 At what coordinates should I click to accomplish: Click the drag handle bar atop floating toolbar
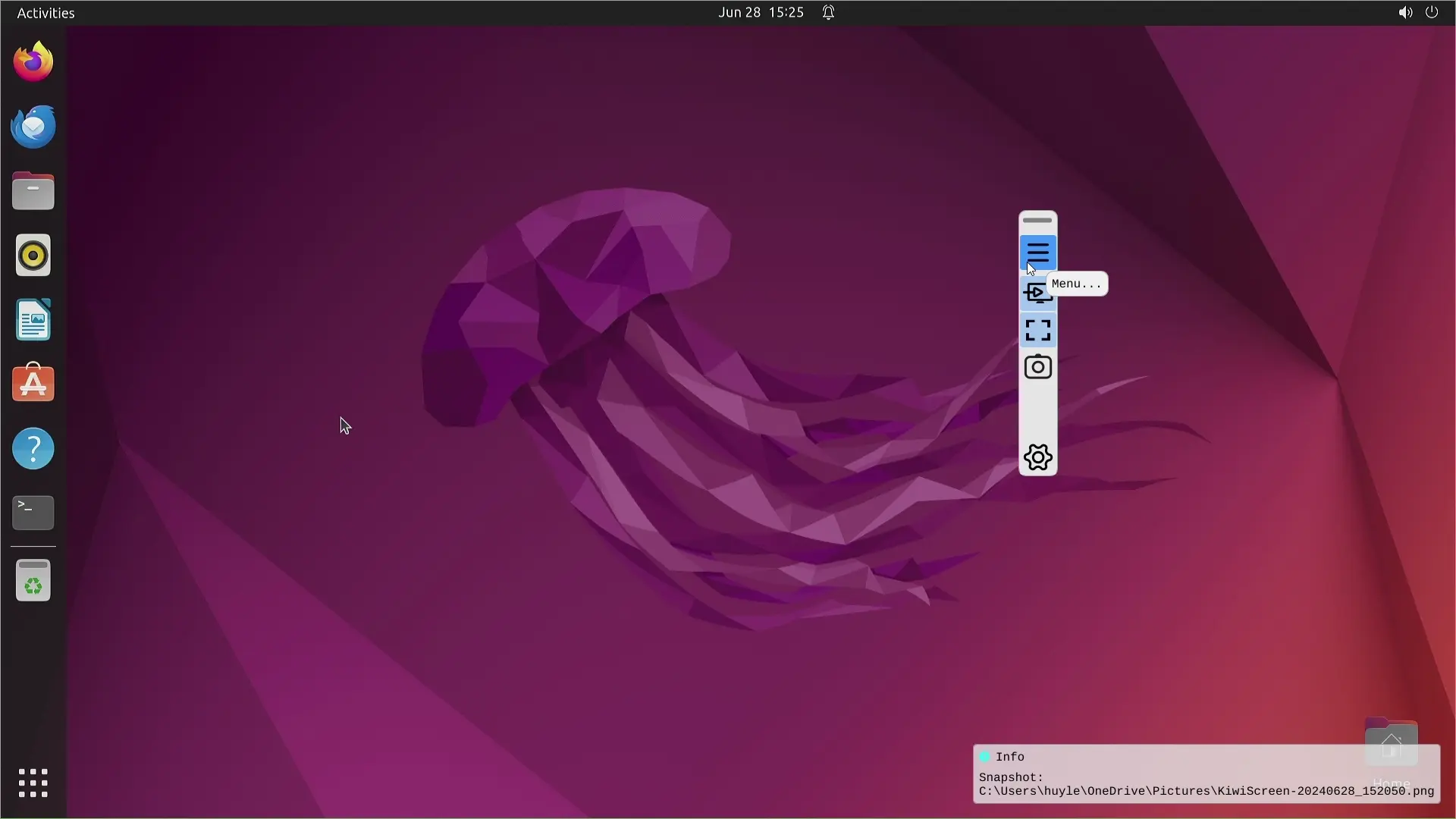pos(1037,220)
